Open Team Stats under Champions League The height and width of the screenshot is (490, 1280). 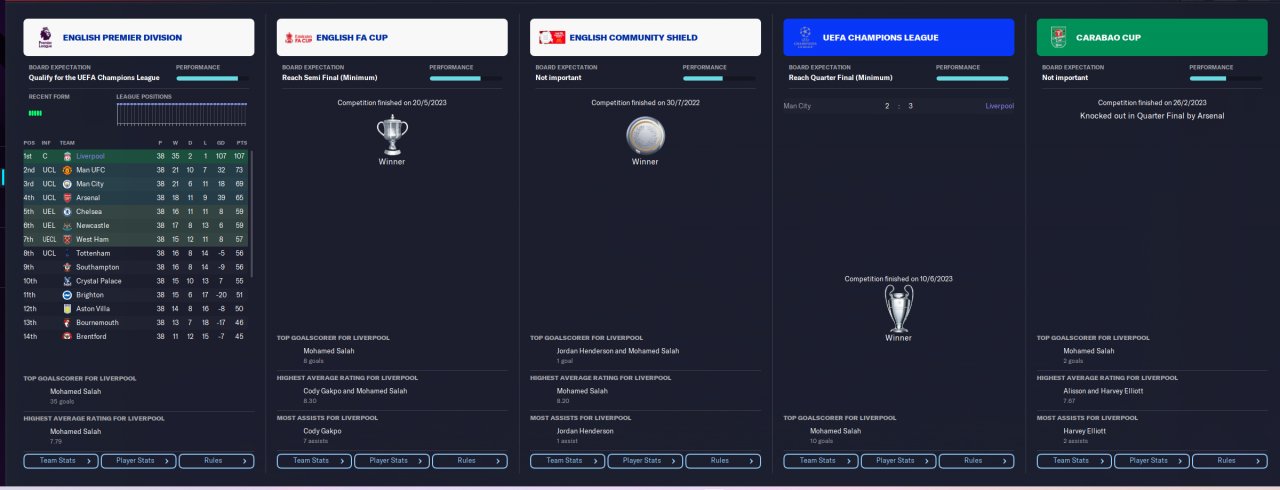[x=821, y=461]
